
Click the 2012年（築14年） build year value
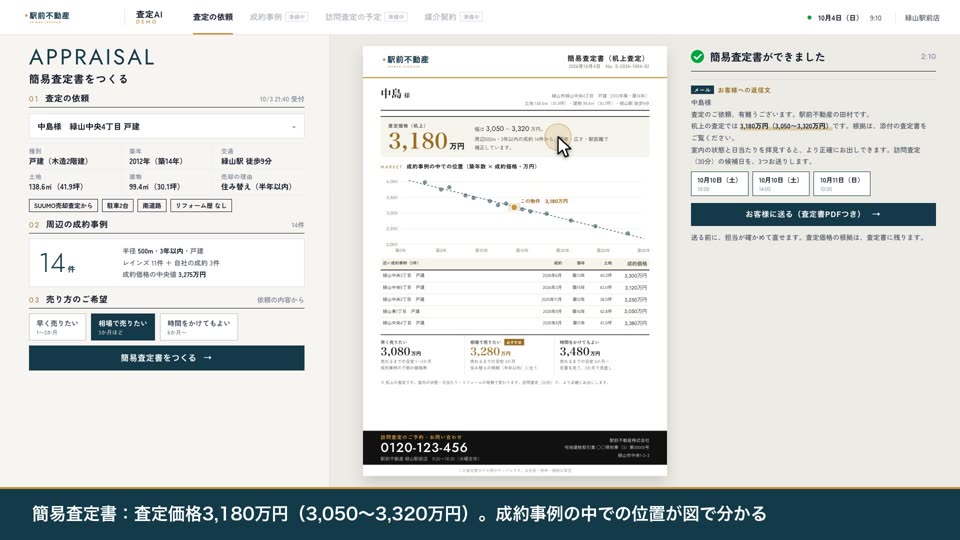(156, 162)
